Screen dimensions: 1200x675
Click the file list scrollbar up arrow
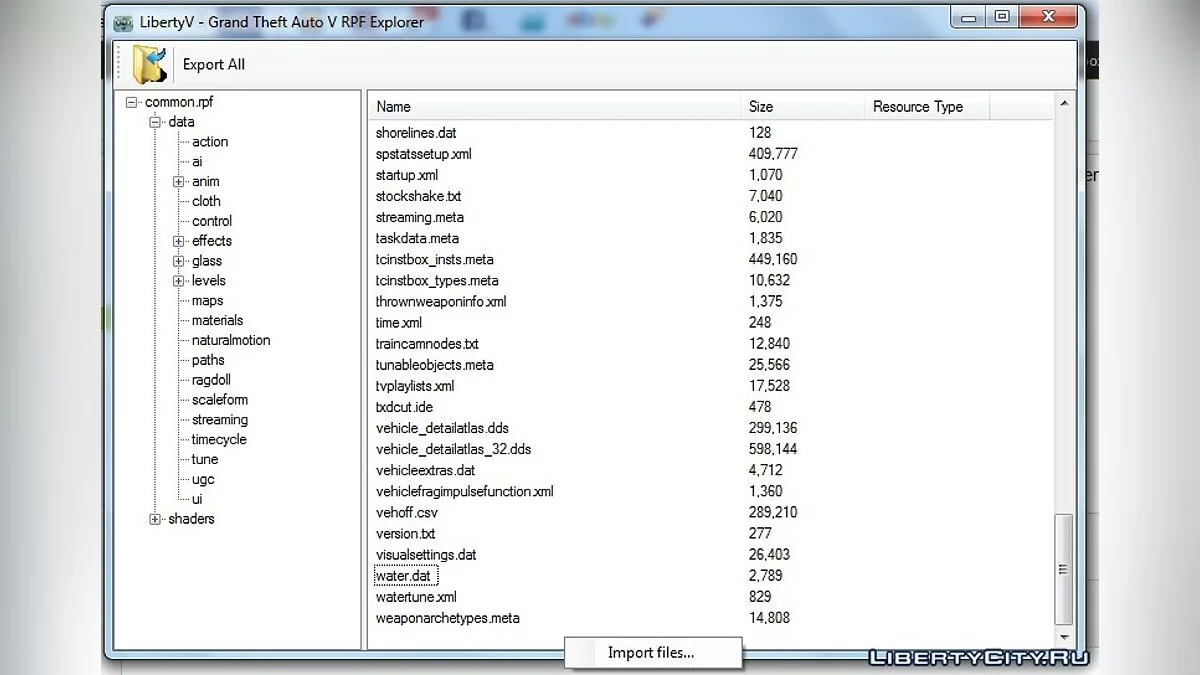(x=1063, y=104)
